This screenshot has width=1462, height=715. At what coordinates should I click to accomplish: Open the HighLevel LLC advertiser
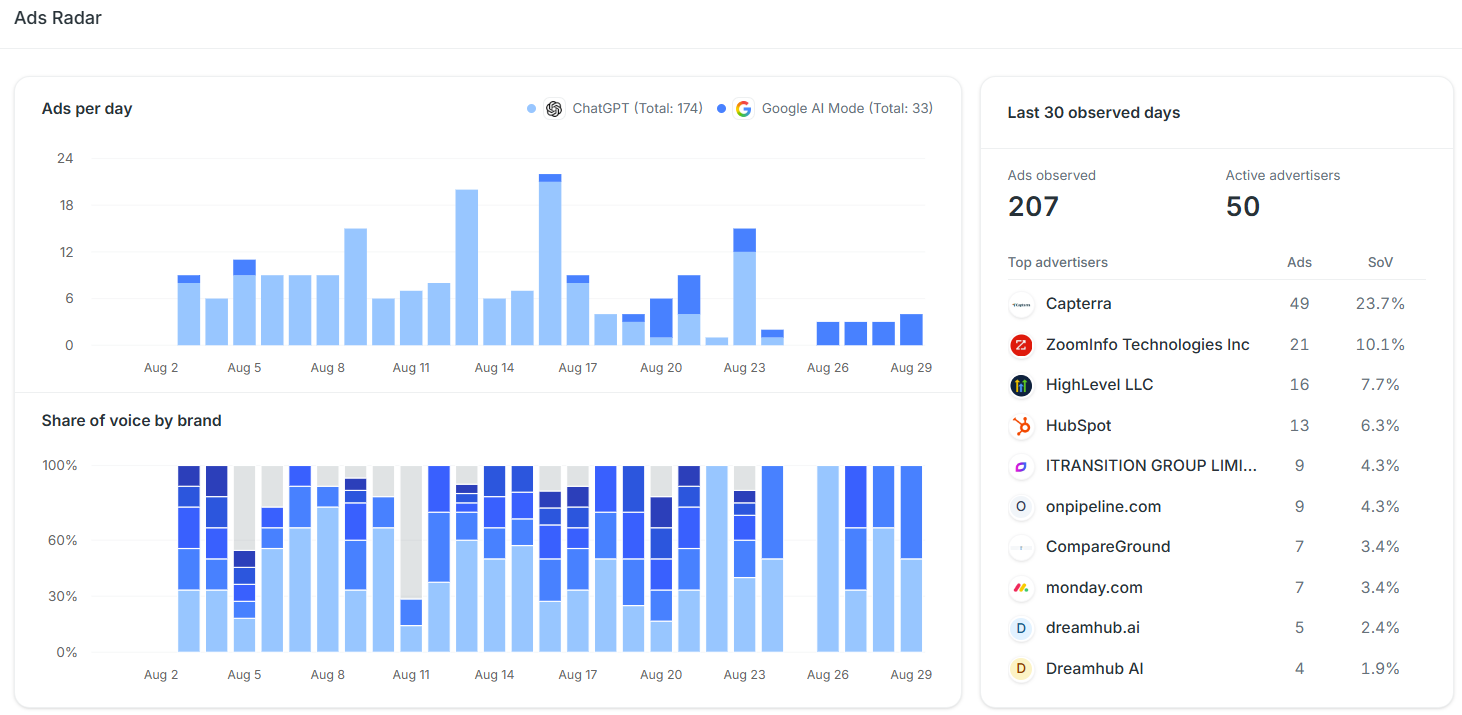1100,385
